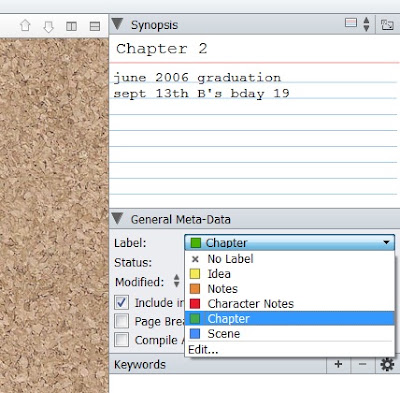
Task: Select No Label from label list
Action: pos(289,259)
